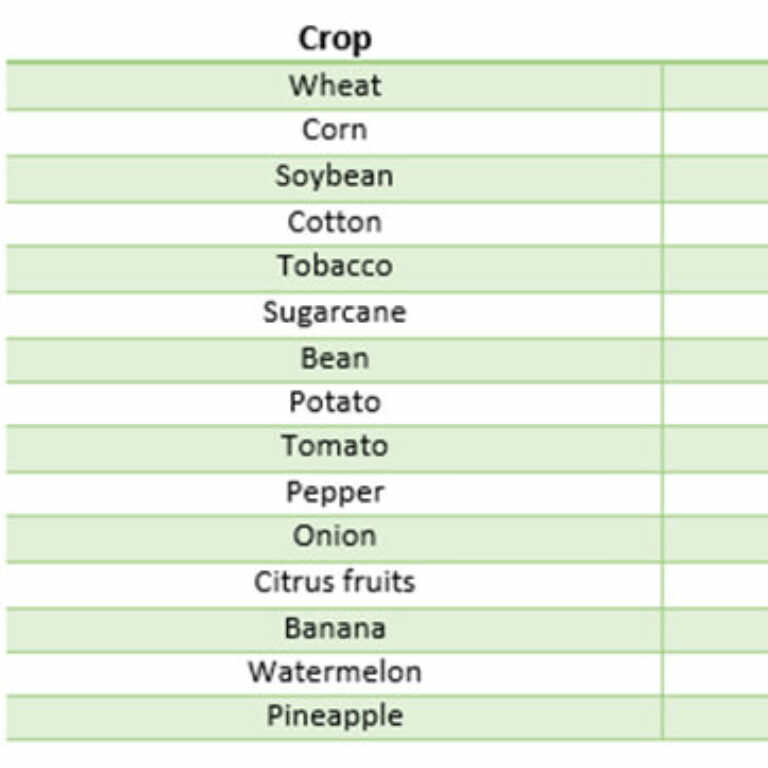Click the Pineapple cell
The height and width of the screenshot is (768, 768).
click(x=335, y=717)
